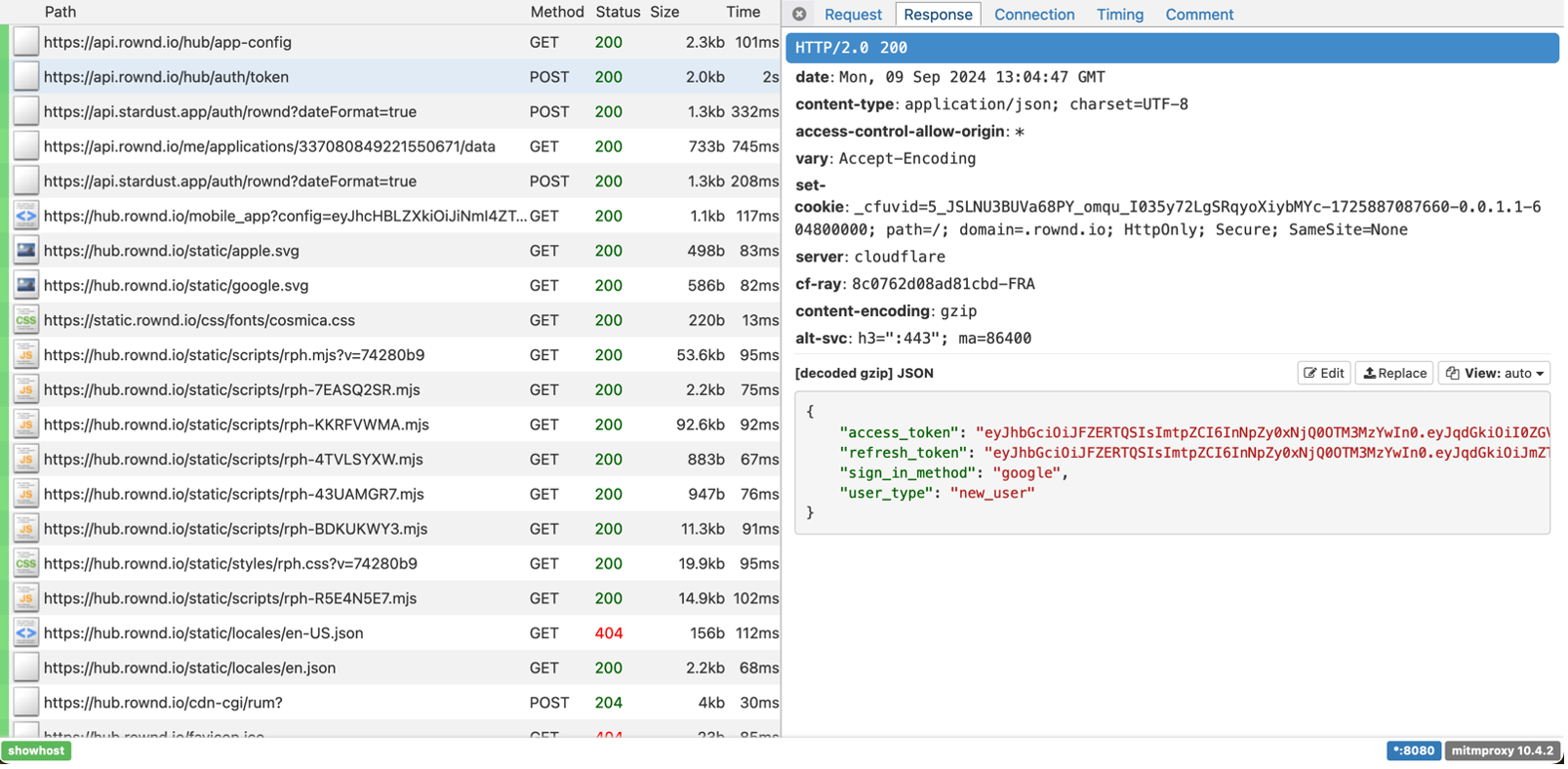The height and width of the screenshot is (769, 1568).
Task: Toggle the showhost option in footer
Action: (36, 750)
